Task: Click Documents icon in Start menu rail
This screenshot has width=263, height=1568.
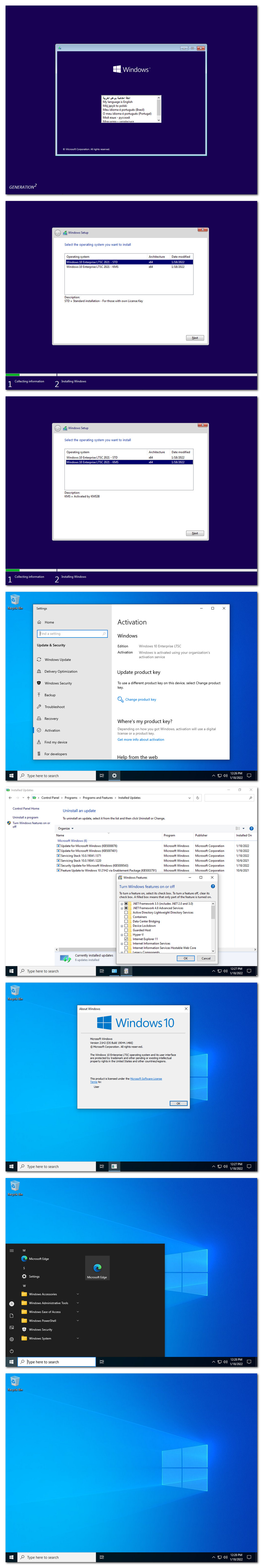Action: coord(12,1315)
